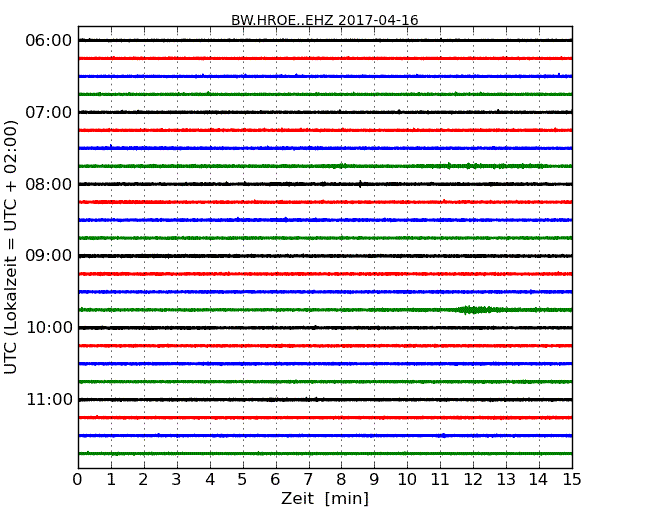Select the 06:00 time label
Viewport: 650px width, 520px height.
(49, 41)
